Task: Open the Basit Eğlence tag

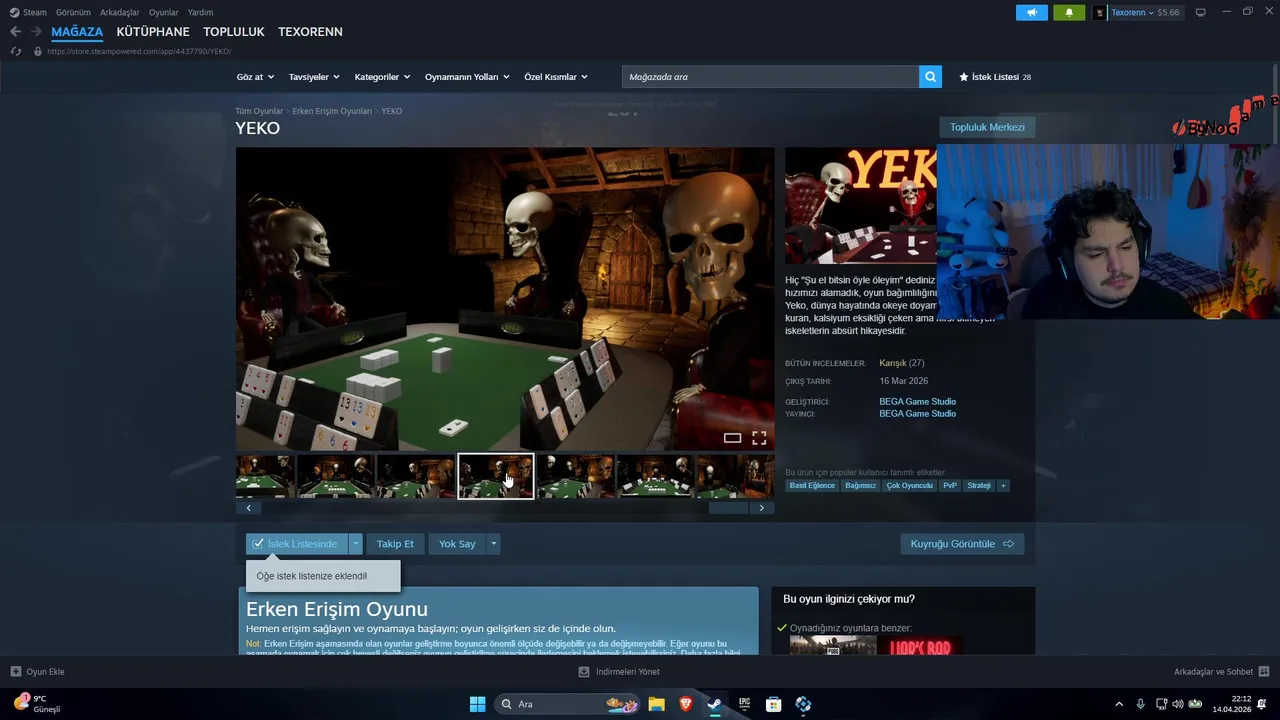Action: click(812, 486)
